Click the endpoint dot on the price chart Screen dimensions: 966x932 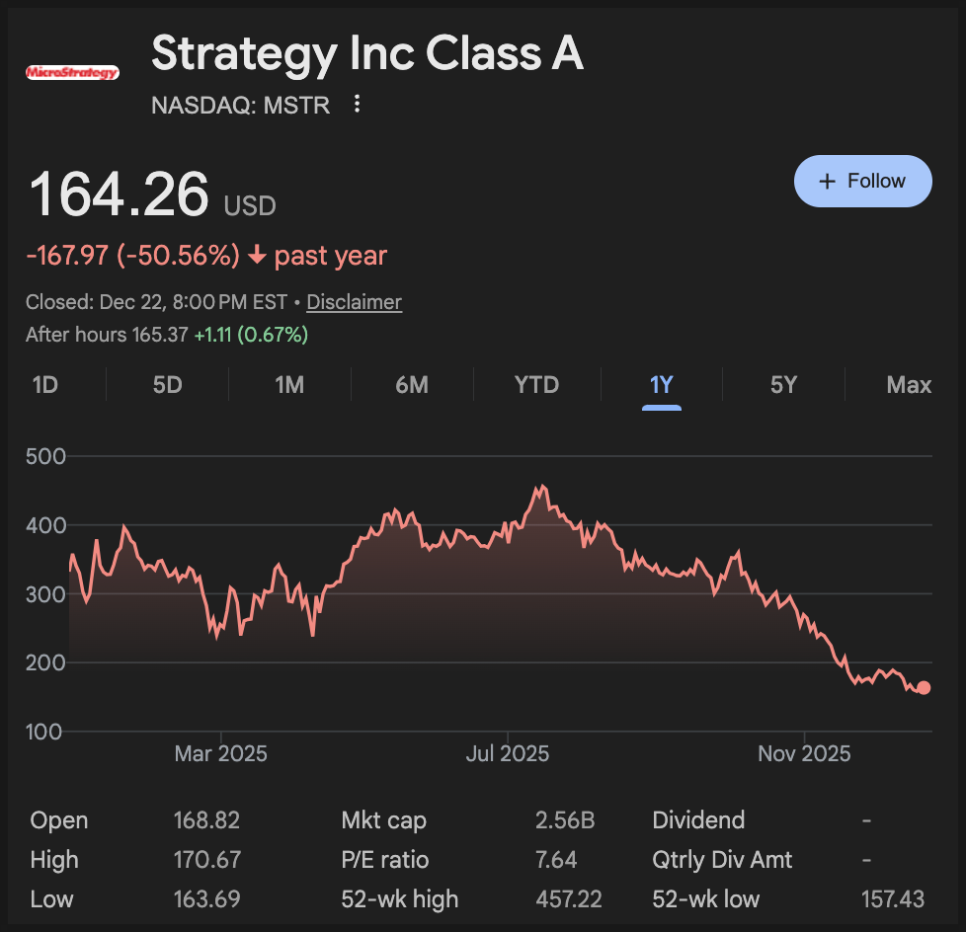[x=923, y=687]
